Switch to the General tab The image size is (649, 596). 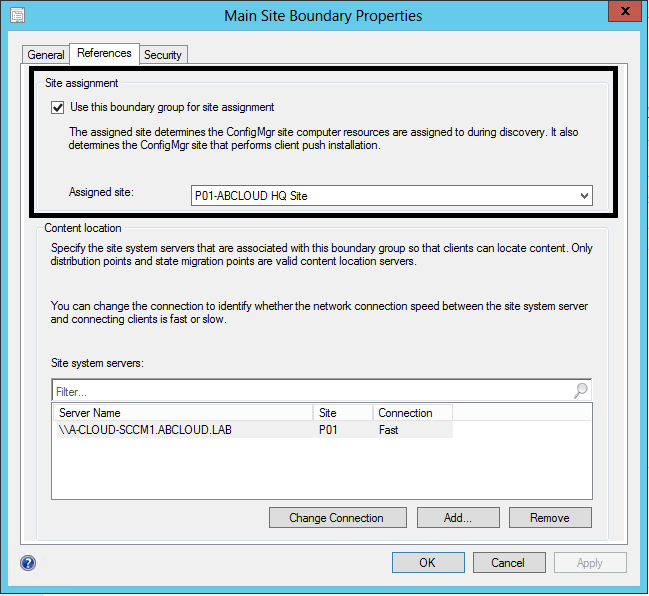(x=46, y=55)
